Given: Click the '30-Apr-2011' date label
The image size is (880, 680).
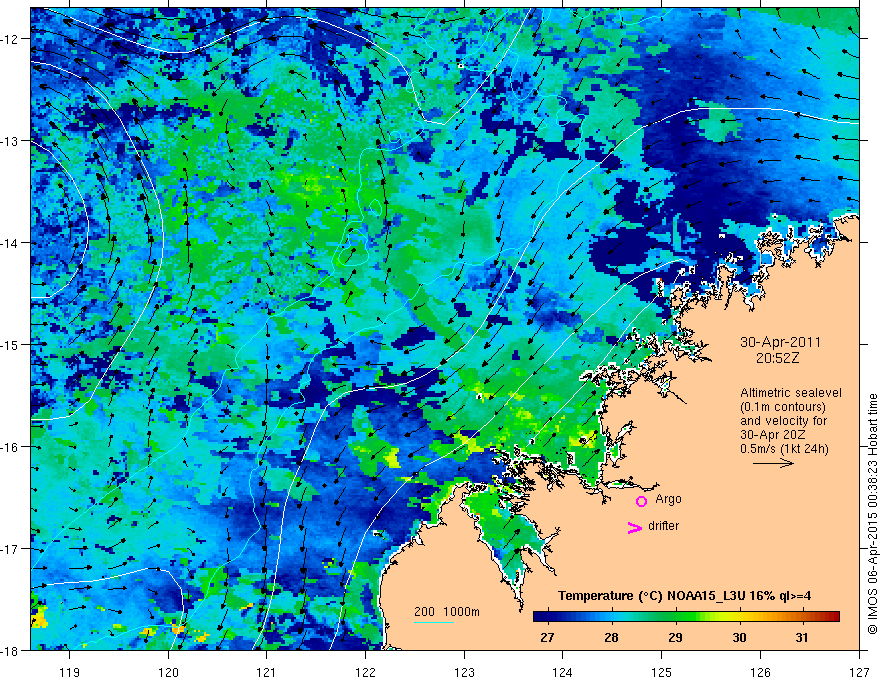Looking at the screenshot, I should (780, 342).
